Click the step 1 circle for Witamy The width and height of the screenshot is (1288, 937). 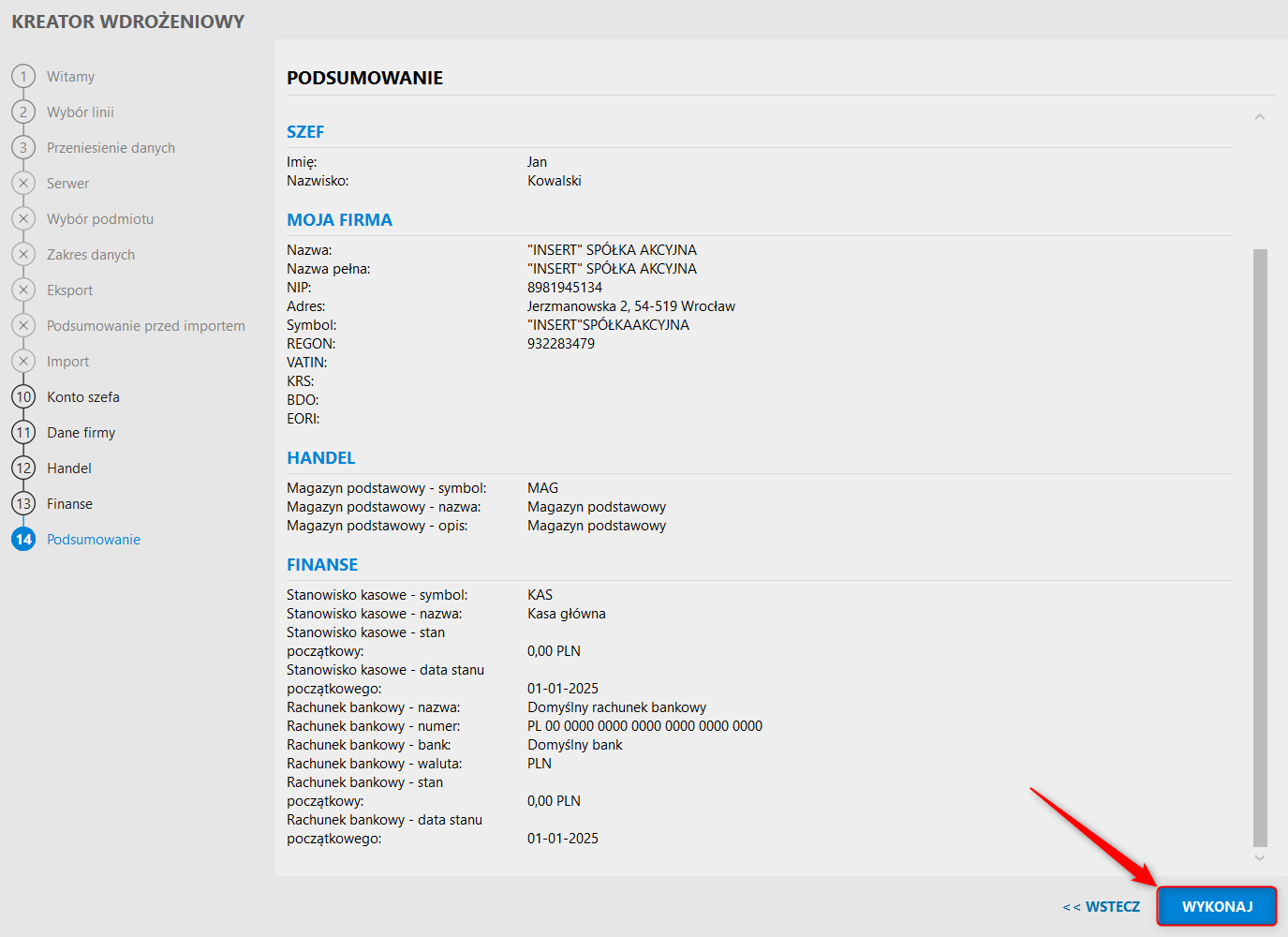23,76
